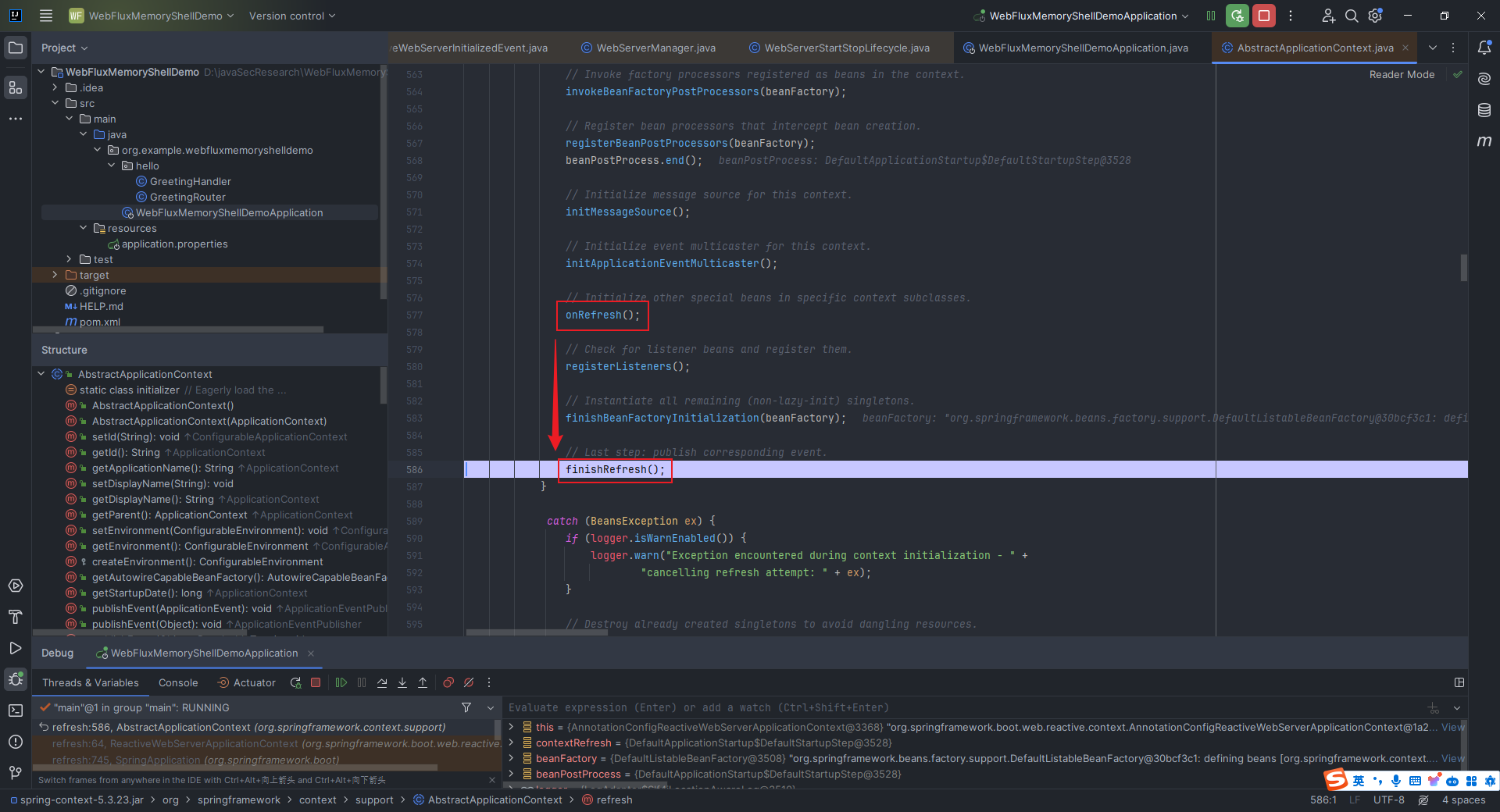Rerun debug with green toolbar button

[1237, 16]
